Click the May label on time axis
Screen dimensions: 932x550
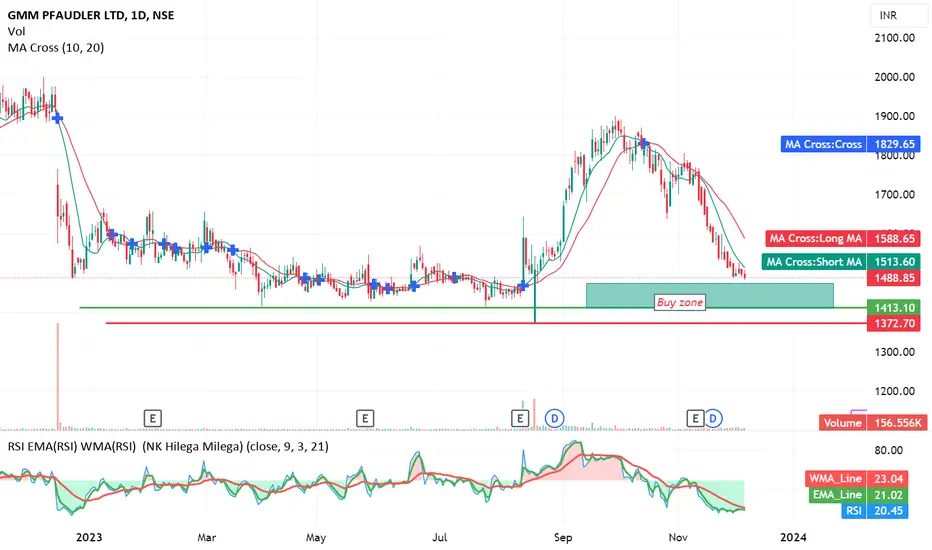(316, 538)
